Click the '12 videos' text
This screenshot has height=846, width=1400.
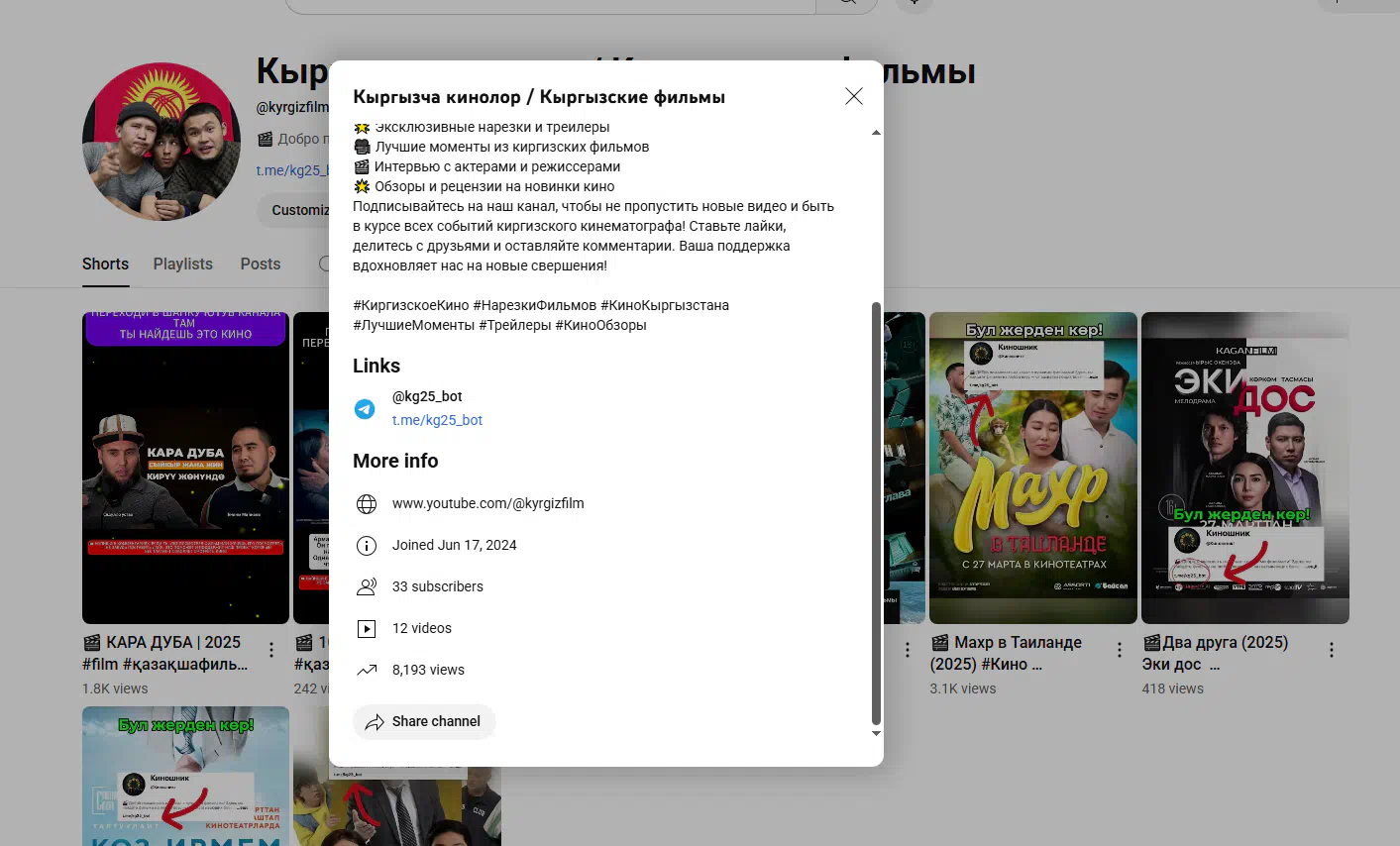pyautogui.click(x=422, y=628)
